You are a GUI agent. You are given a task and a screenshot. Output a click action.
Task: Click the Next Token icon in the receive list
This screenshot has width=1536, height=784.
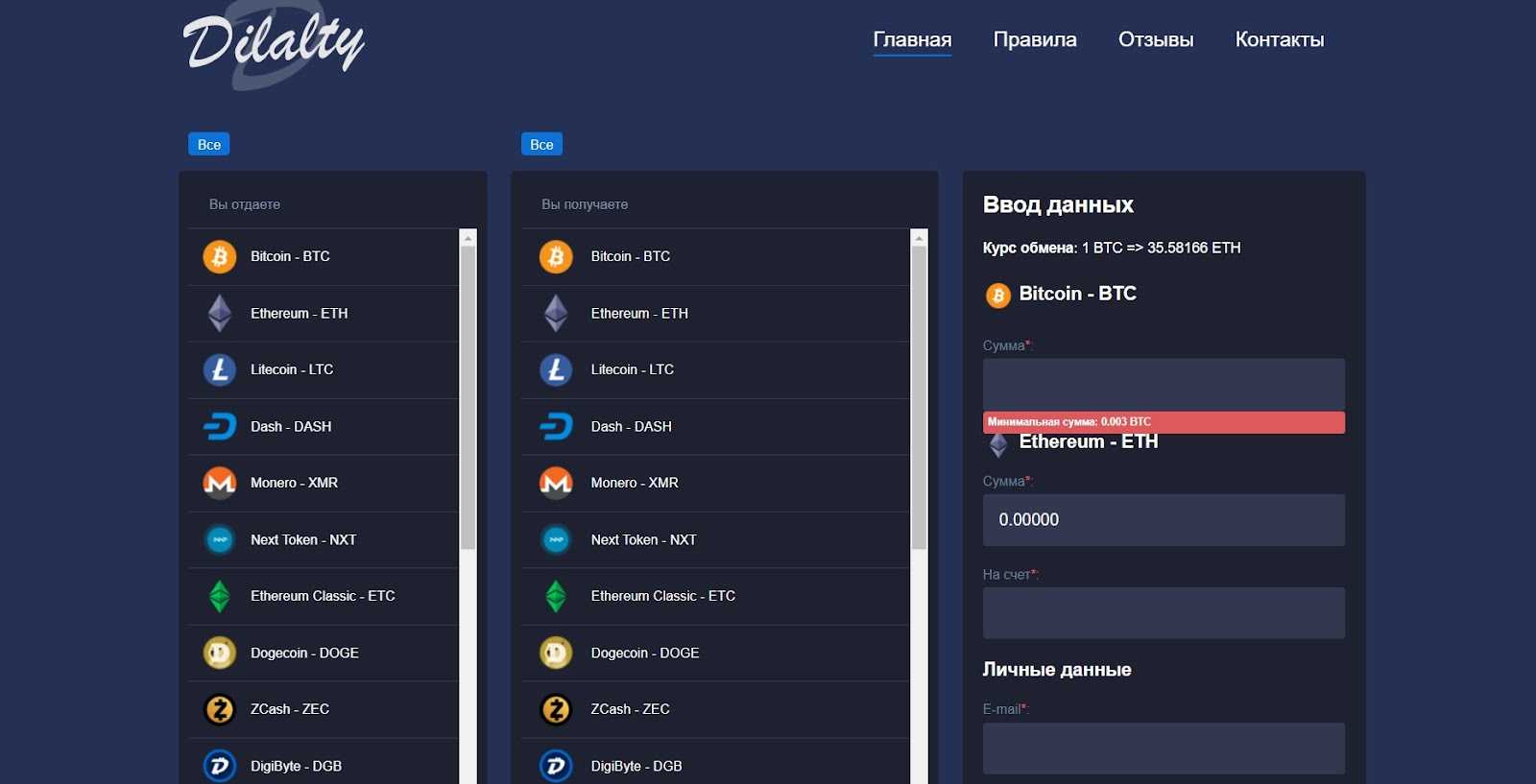(x=556, y=539)
